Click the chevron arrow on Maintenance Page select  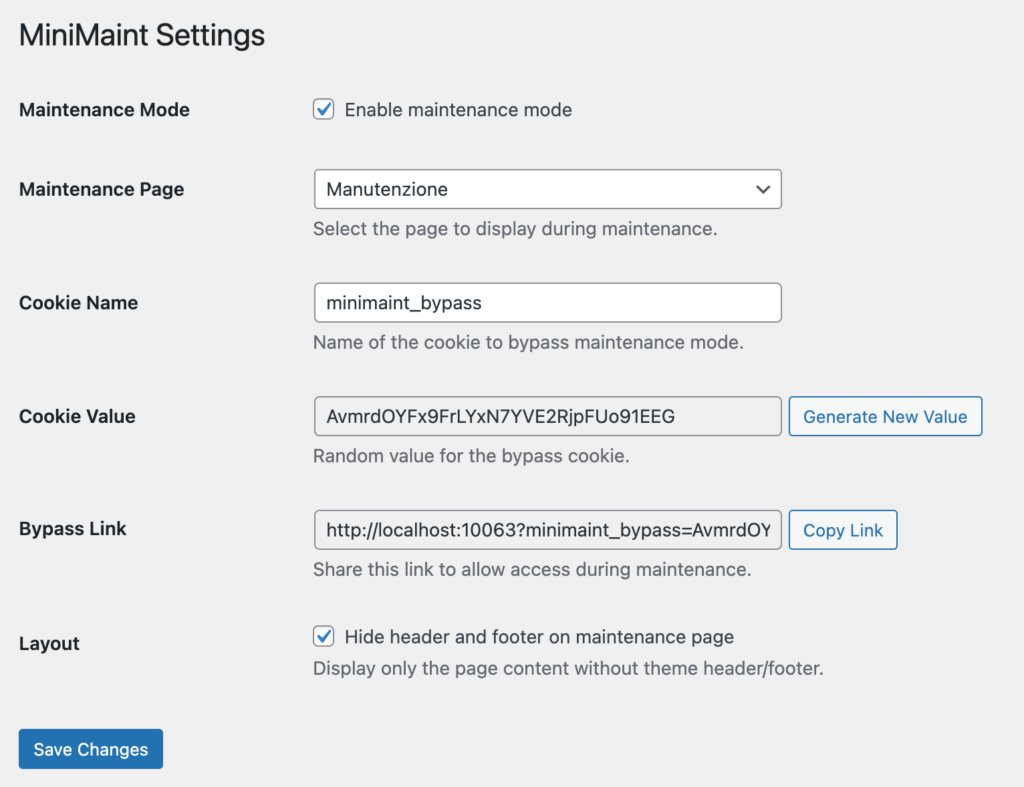pyautogui.click(x=763, y=189)
